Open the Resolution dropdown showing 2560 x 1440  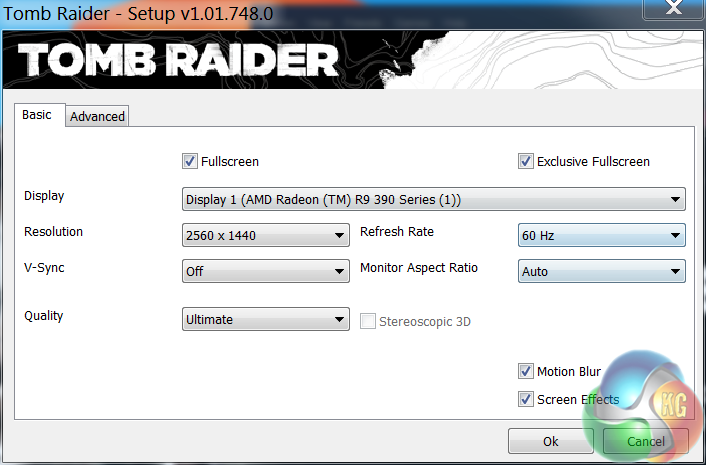(x=266, y=235)
